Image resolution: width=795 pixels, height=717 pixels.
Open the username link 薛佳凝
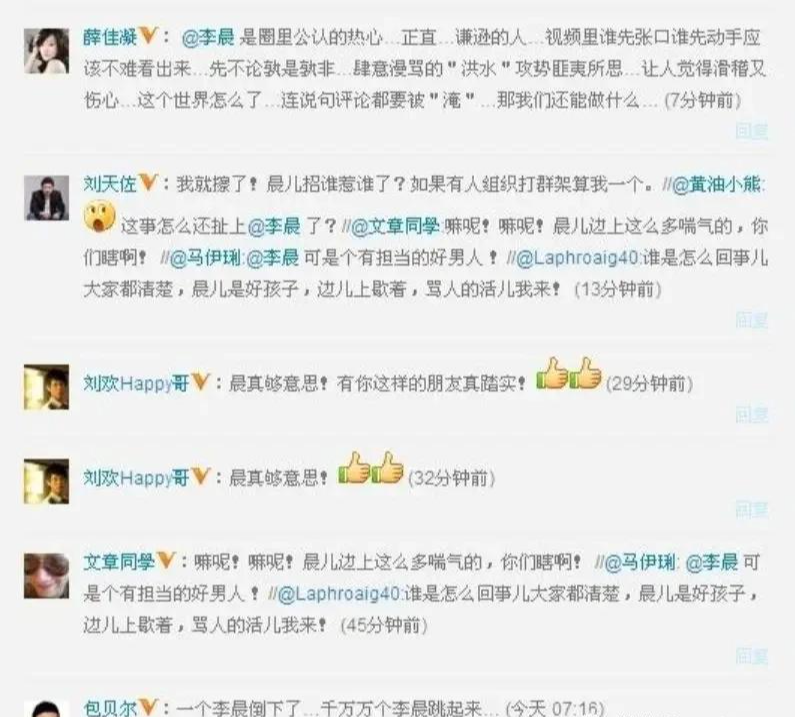pyautogui.click(x=110, y=37)
